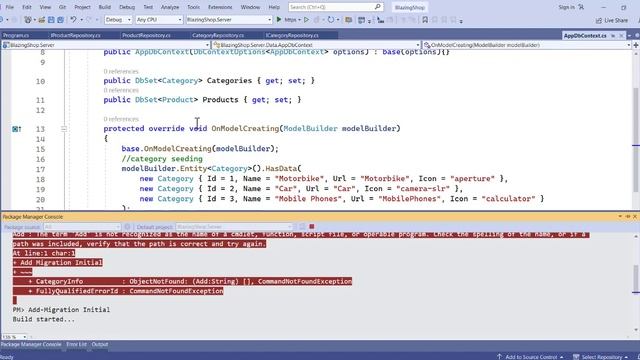Click the bookmark icon in the toolbar
Viewport: 640px width, 360px height.
pos(425,20)
